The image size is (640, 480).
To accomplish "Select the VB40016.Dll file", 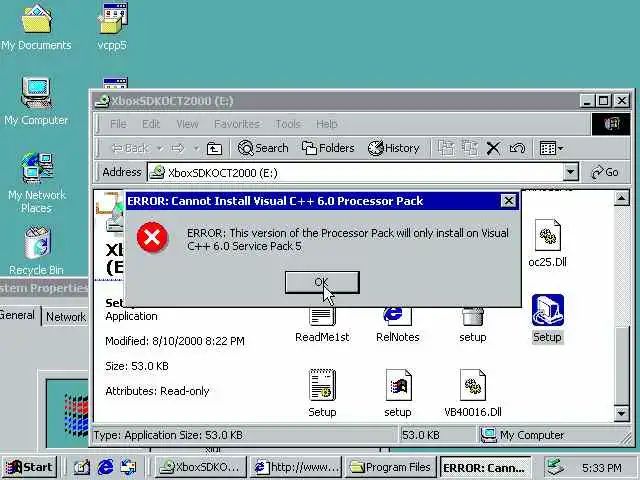I will [x=473, y=393].
